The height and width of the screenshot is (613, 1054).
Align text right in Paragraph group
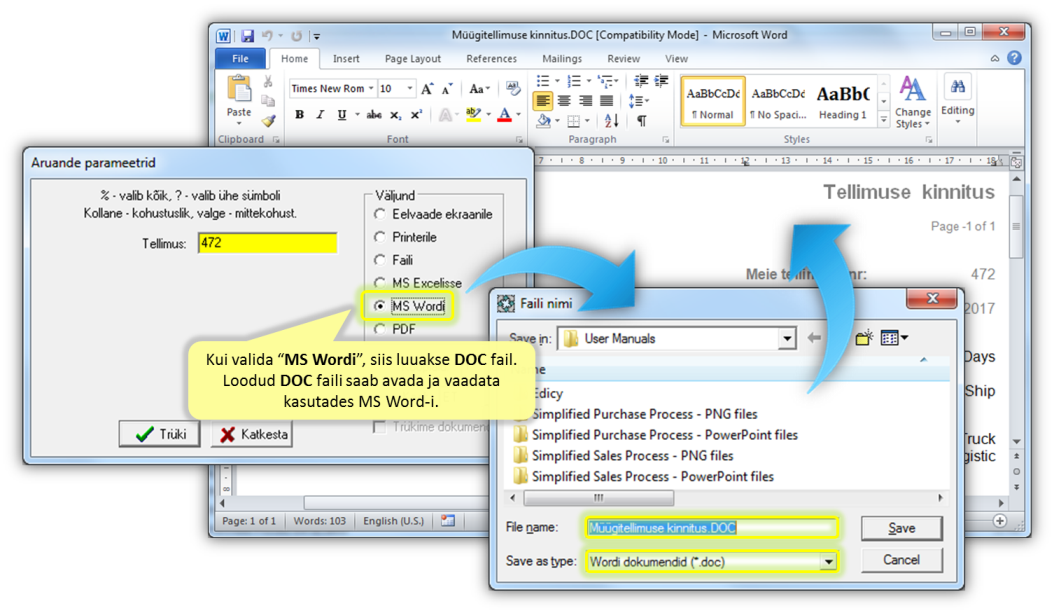pyautogui.click(x=585, y=101)
